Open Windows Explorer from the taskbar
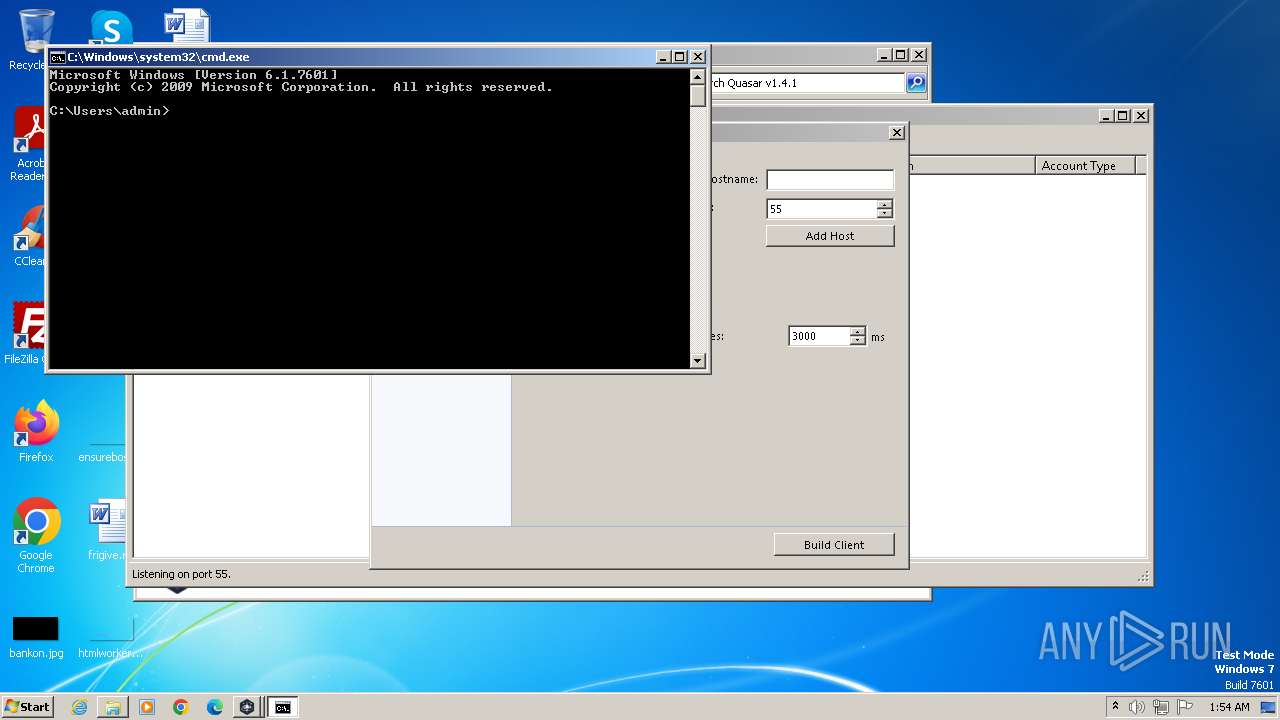The height and width of the screenshot is (720, 1280). point(113,707)
